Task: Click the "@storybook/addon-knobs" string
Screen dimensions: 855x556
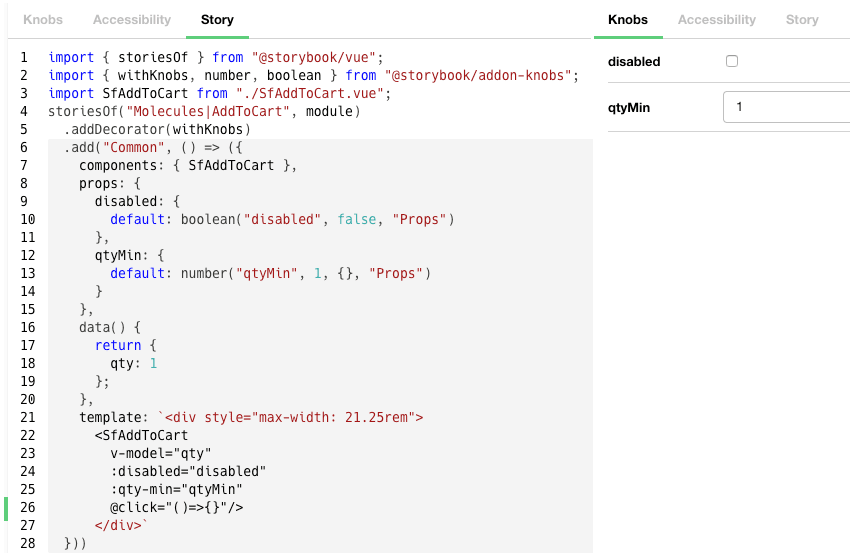Action: (478, 75)
